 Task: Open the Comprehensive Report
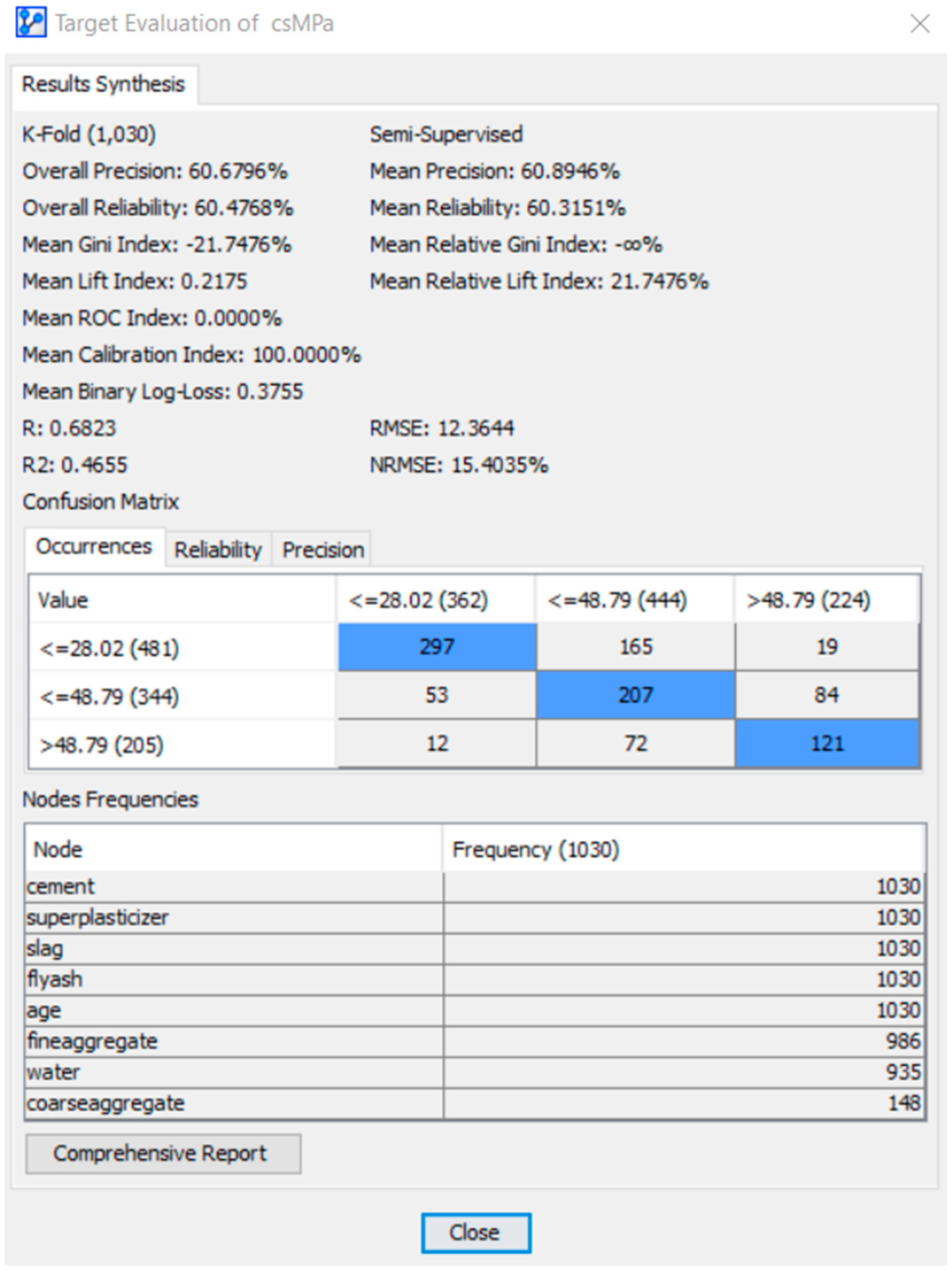(x=162, y=1153)
